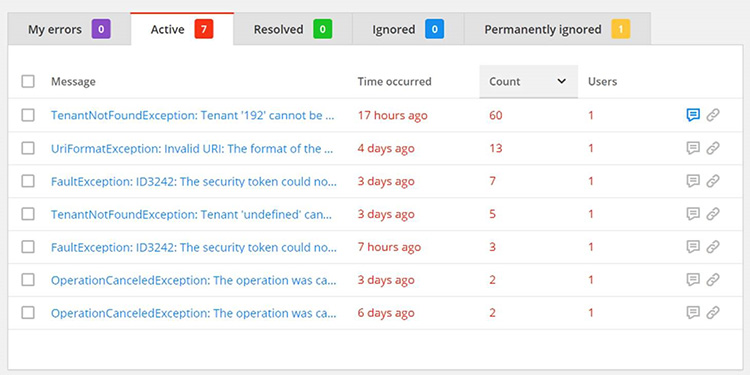Image resolution: width=750 pixels, height=375 pixels.
Task: Open TenantNotFoundException Tenant 'undefined' error link
Action: (x=191, y=214)
